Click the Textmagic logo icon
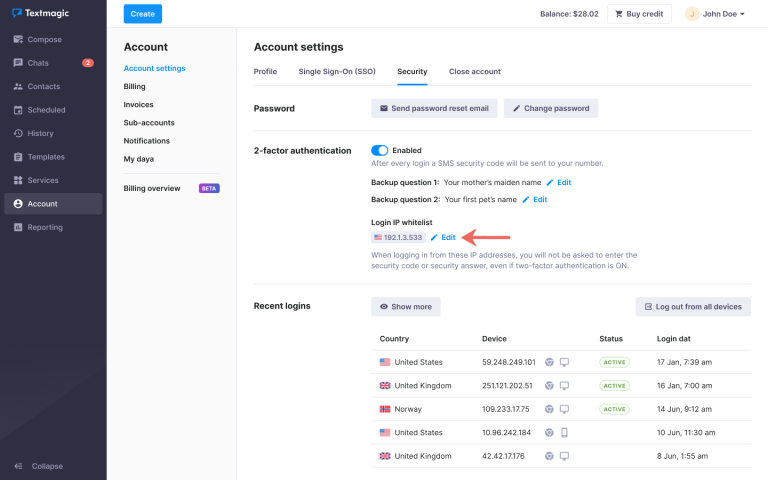Viewport: 768px width, 480px height. (17, 14)
